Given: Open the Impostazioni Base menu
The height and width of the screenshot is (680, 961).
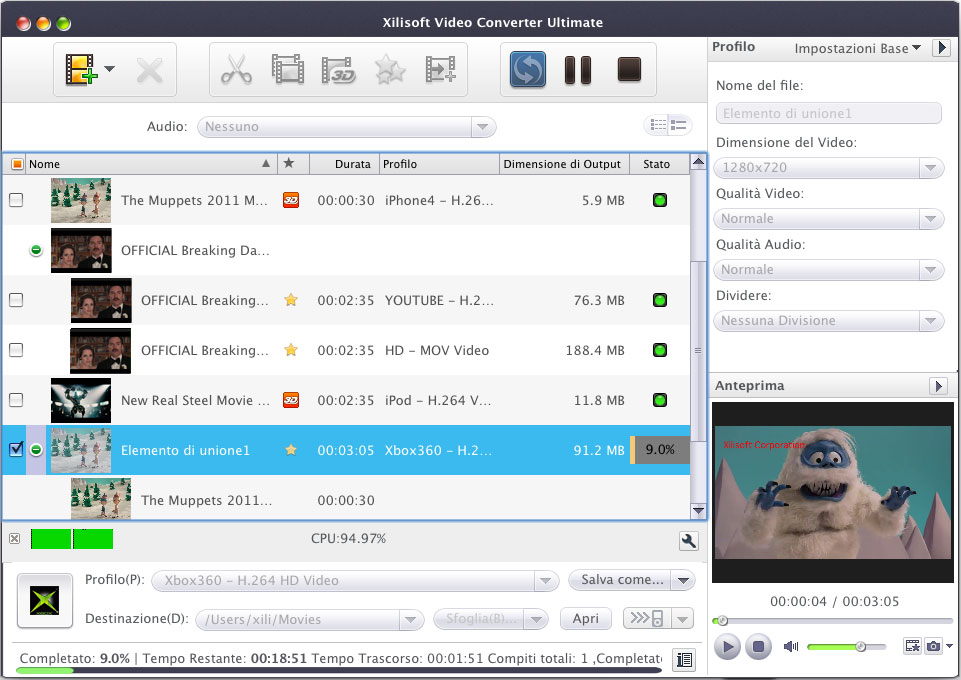Looking at the screenshot, I should (x=857, y=48).
